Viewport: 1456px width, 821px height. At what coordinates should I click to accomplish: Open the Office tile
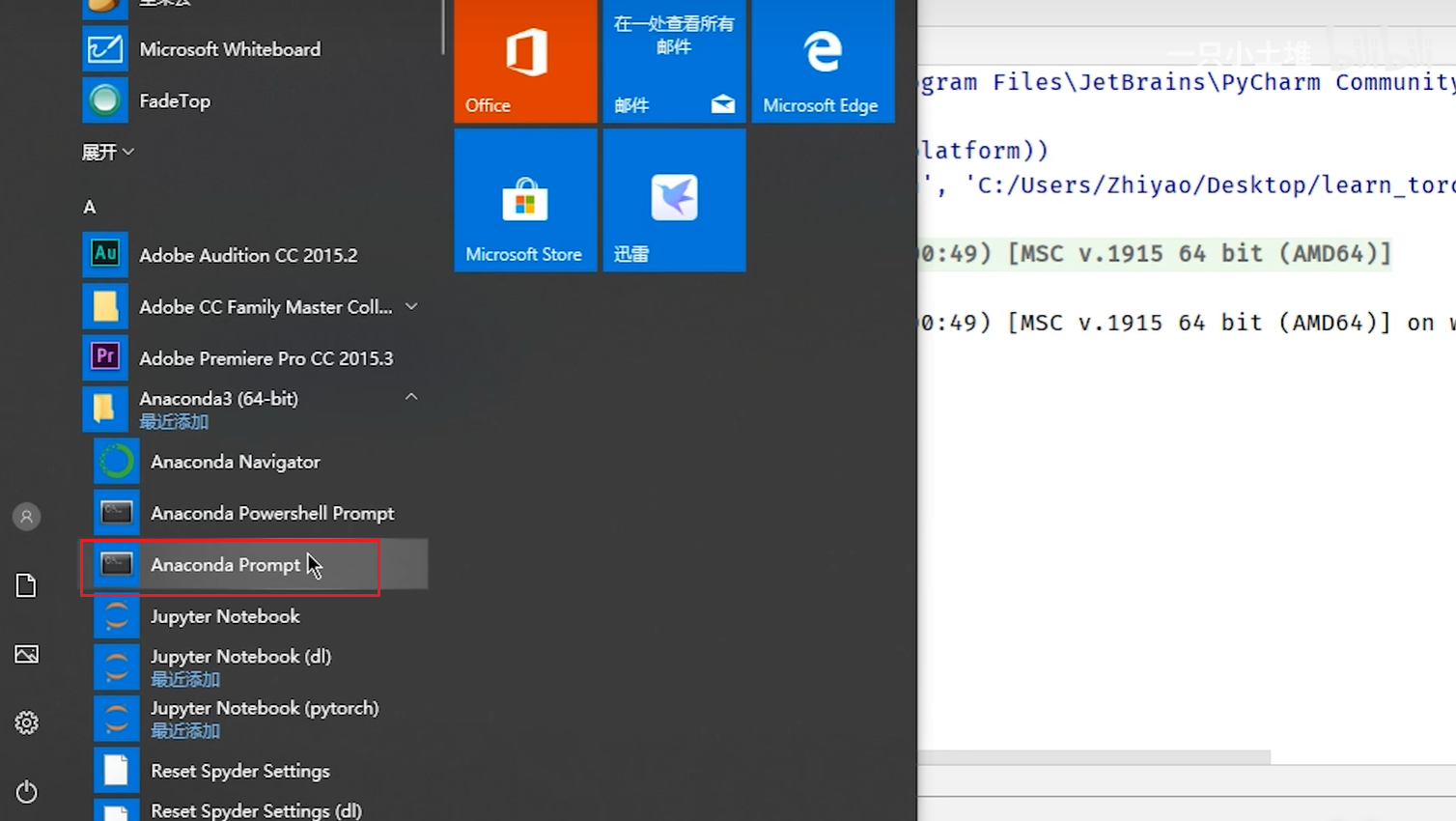(525, 60)
